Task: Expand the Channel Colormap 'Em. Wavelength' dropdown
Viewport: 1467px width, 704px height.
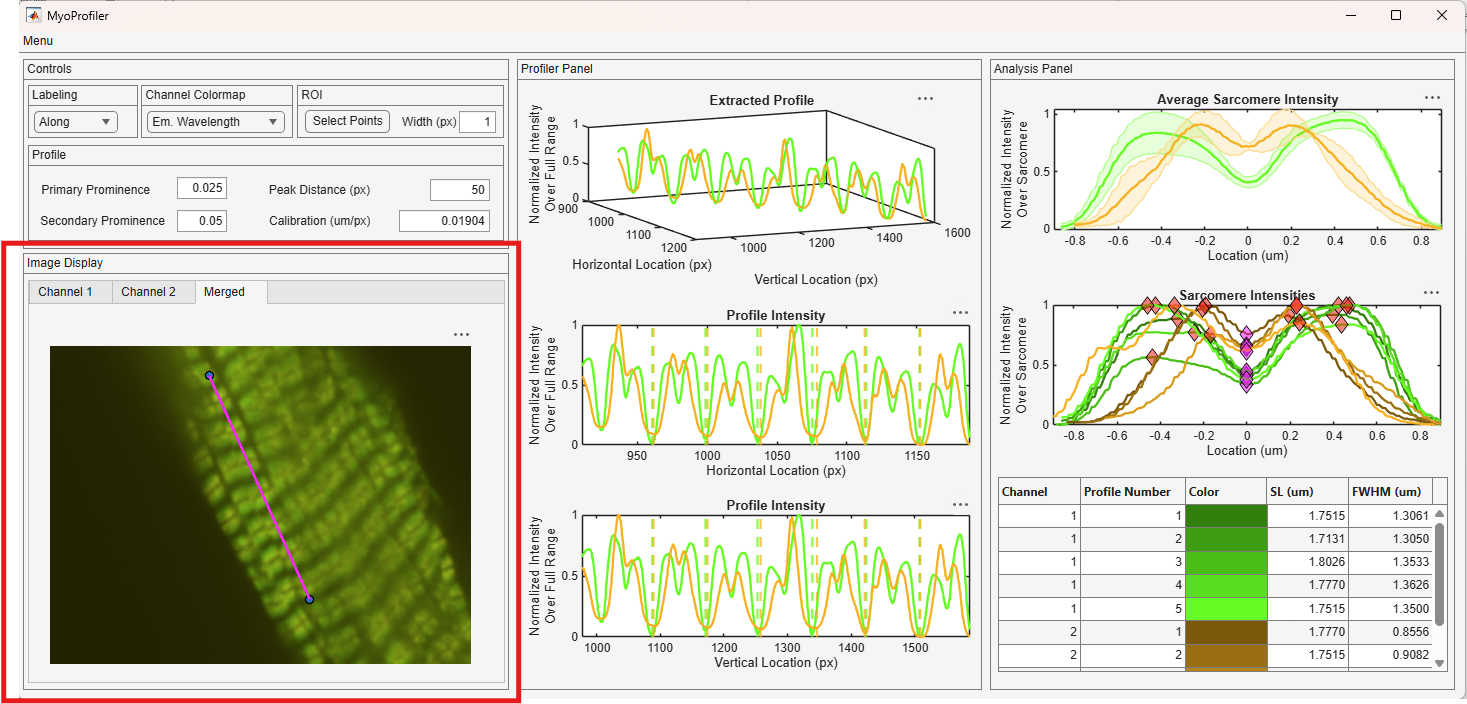Action: (x=215, y=122)
